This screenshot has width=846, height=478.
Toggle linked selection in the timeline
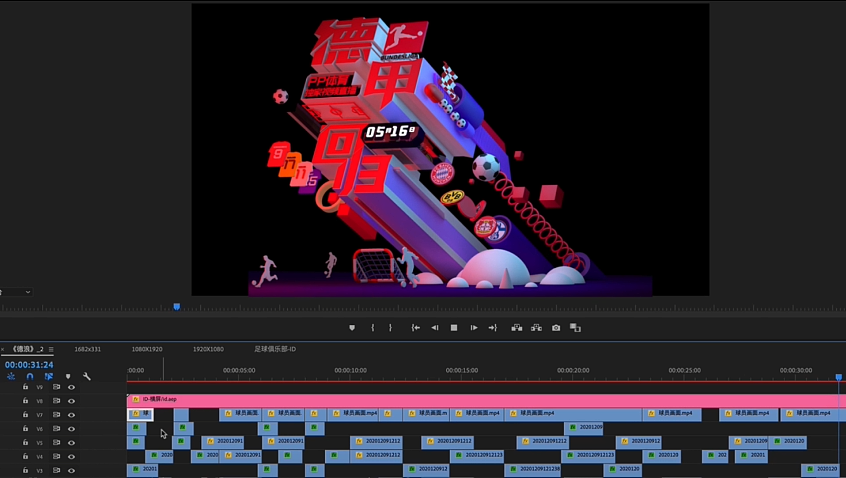click(49, 376)
